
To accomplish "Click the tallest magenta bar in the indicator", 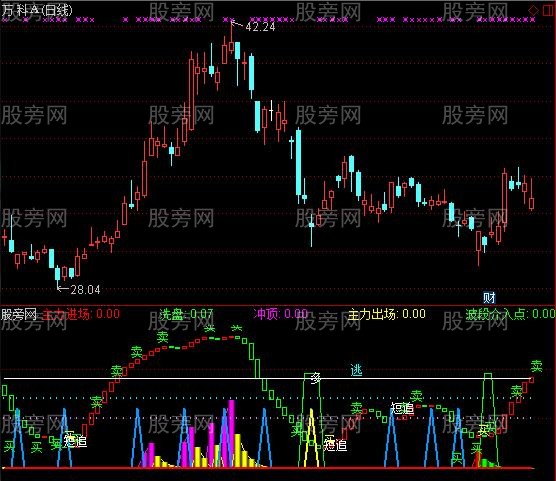I will click(232, 433).
